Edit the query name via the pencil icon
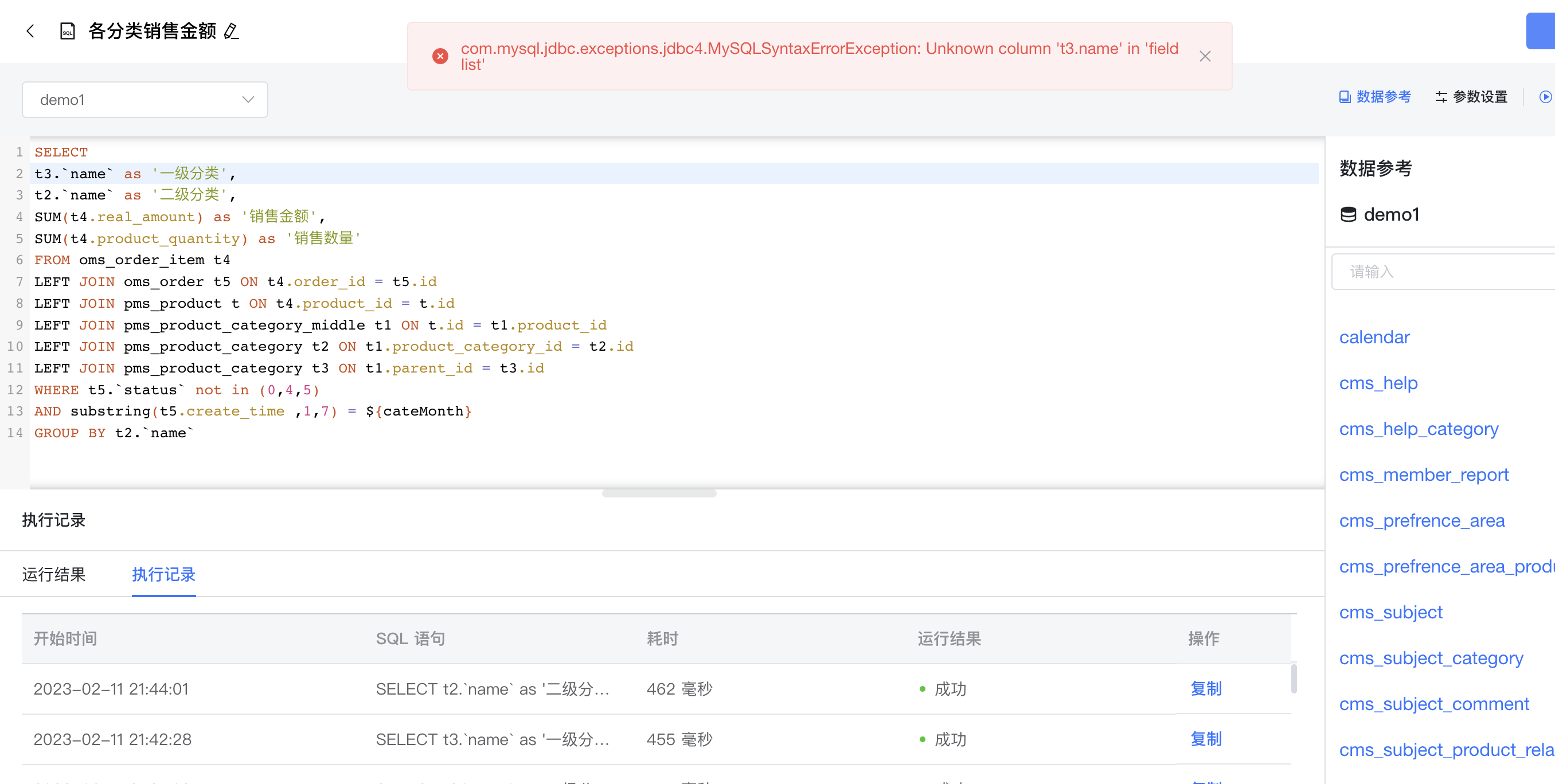Image resolution: width=1555 pixels, height=784 pixels. click(231, 32)
